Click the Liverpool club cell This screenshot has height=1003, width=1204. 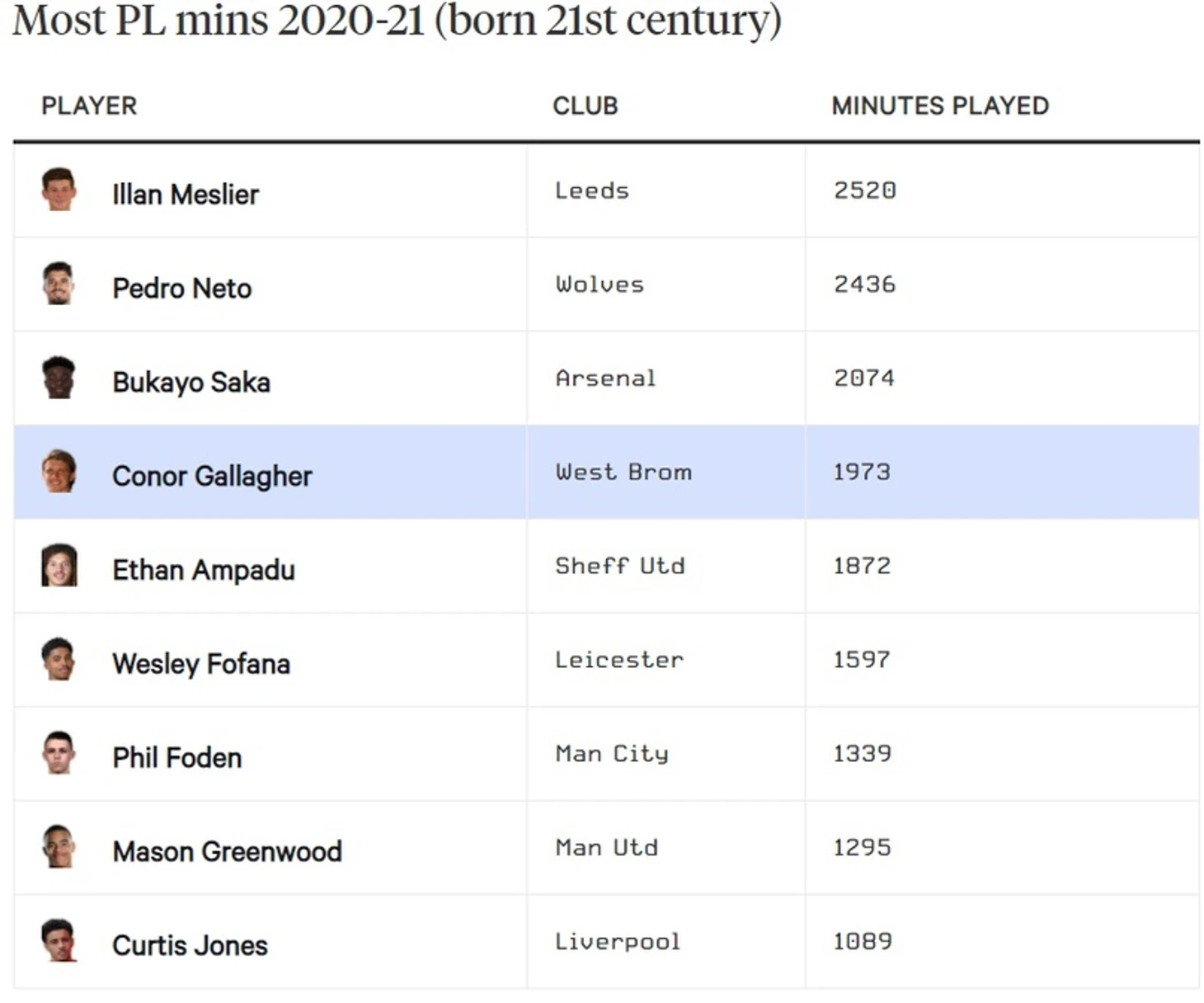(617, 941)
